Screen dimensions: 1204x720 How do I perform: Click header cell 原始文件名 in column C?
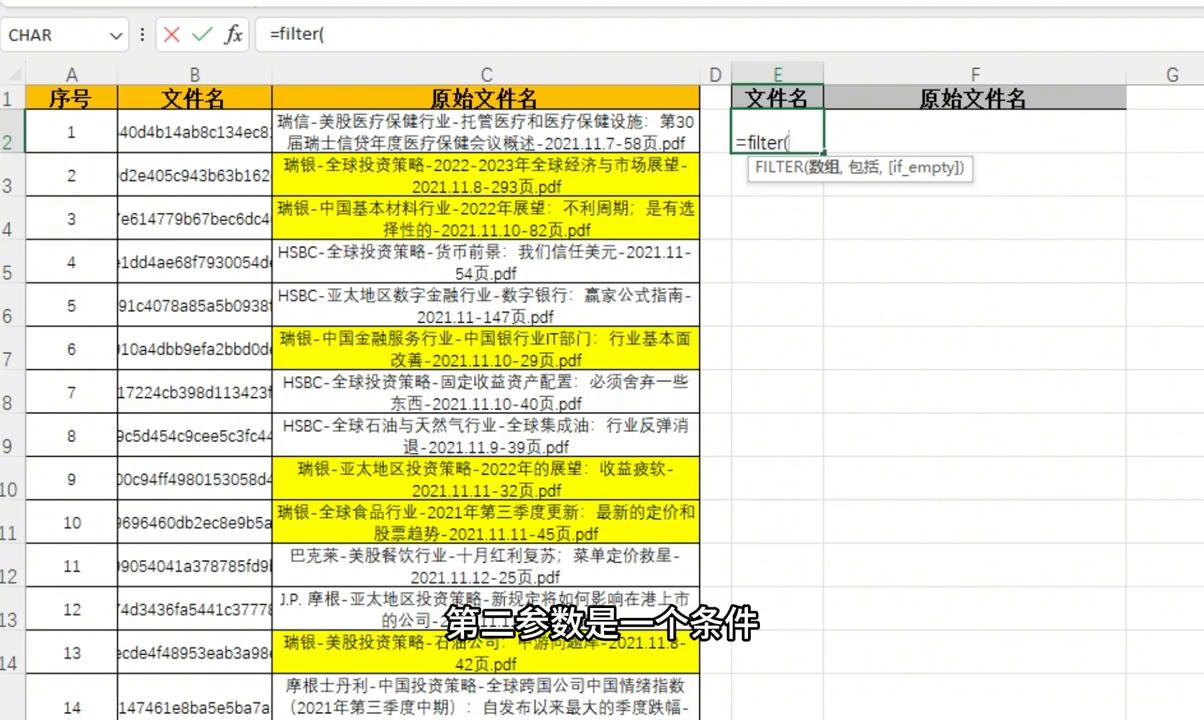click(485, 98)
